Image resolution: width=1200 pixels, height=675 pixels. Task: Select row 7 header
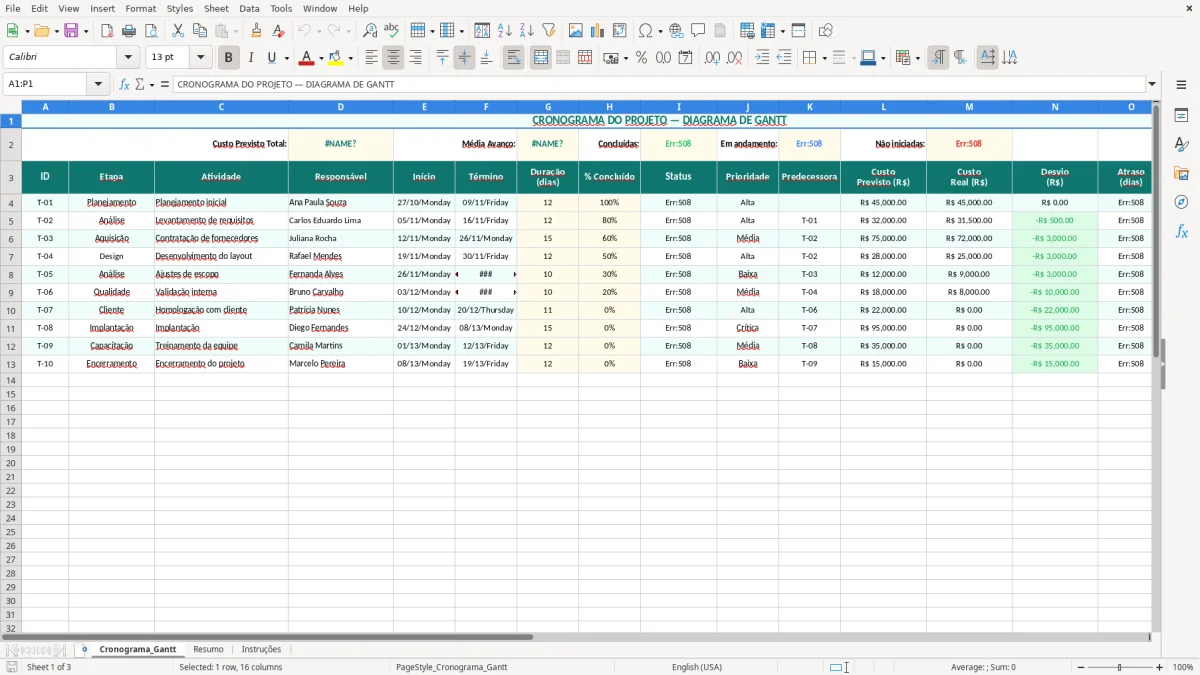point(11,256)
